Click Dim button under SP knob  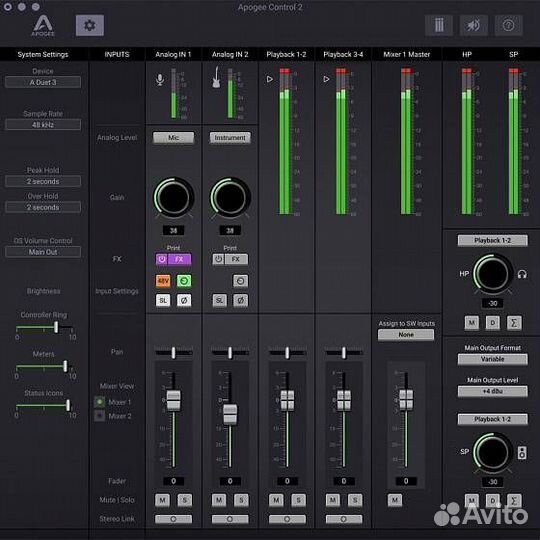492,500
